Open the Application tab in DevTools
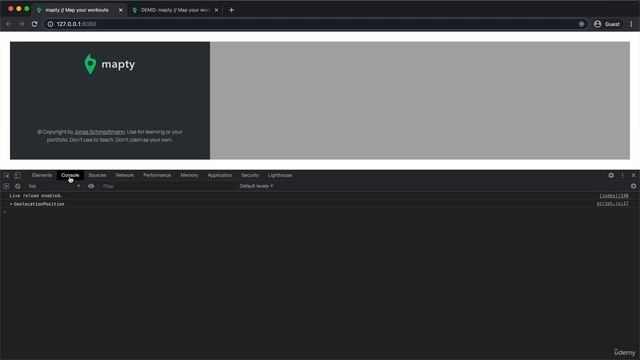The width and height of the screenshot is (640, 360). click(220, 175)
